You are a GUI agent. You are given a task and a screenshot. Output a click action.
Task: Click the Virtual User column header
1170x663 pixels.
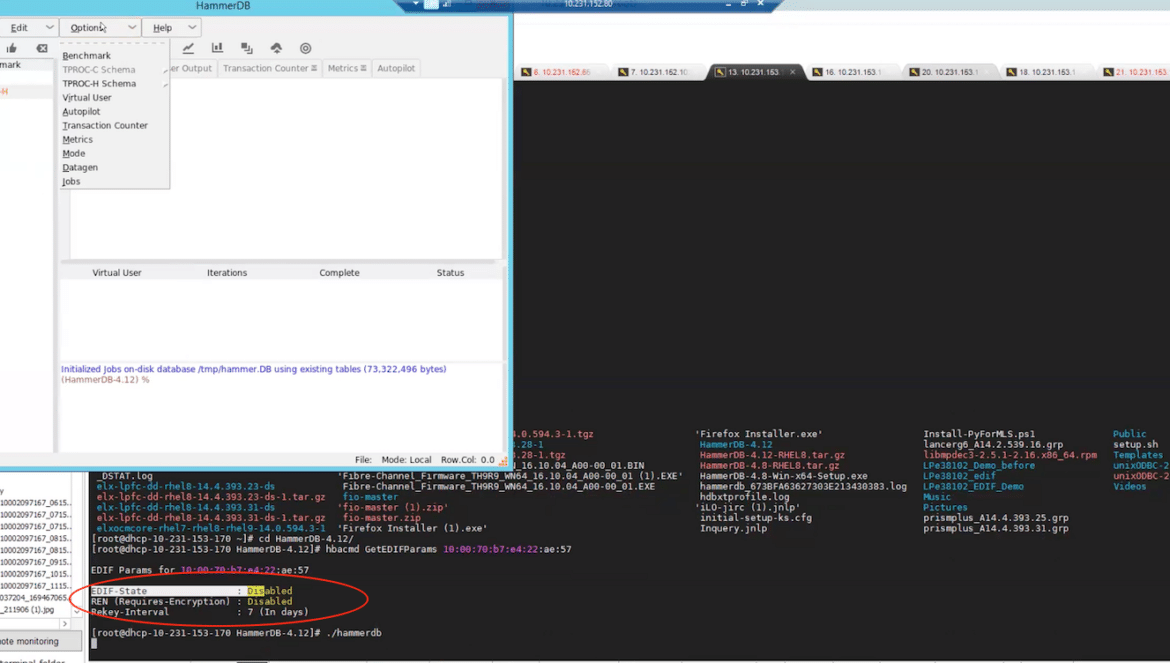point(116,273)
